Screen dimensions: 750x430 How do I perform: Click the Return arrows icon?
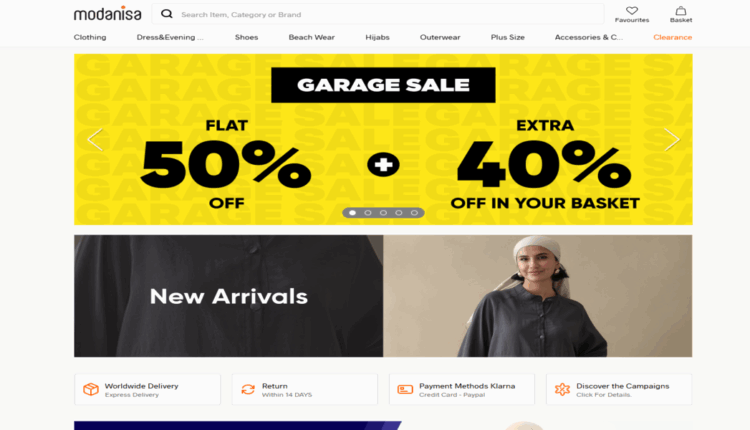[248, 389]
